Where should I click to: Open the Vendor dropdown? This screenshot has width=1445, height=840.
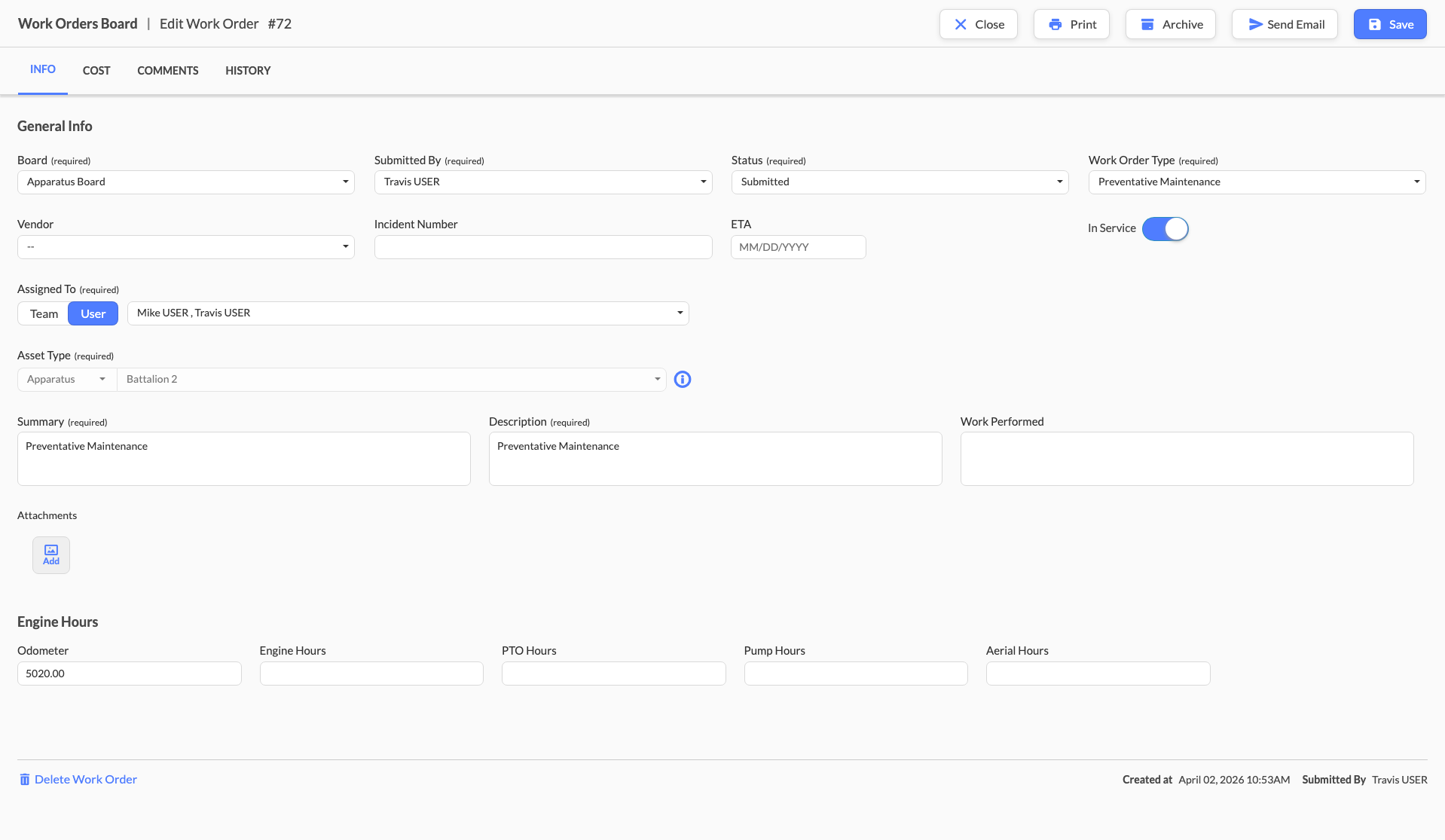pyautogui.click(x=186, y=247)
